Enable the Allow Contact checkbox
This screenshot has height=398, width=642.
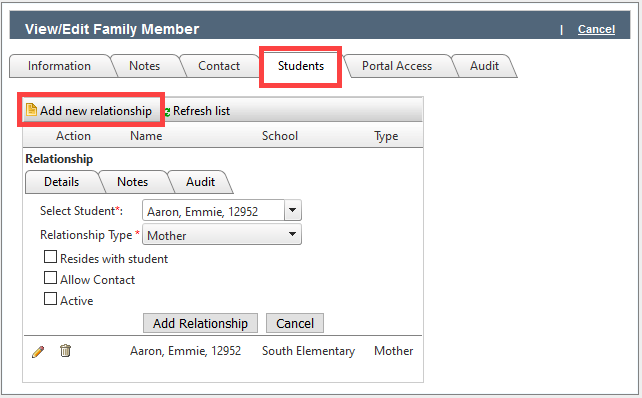click(50, 278)
